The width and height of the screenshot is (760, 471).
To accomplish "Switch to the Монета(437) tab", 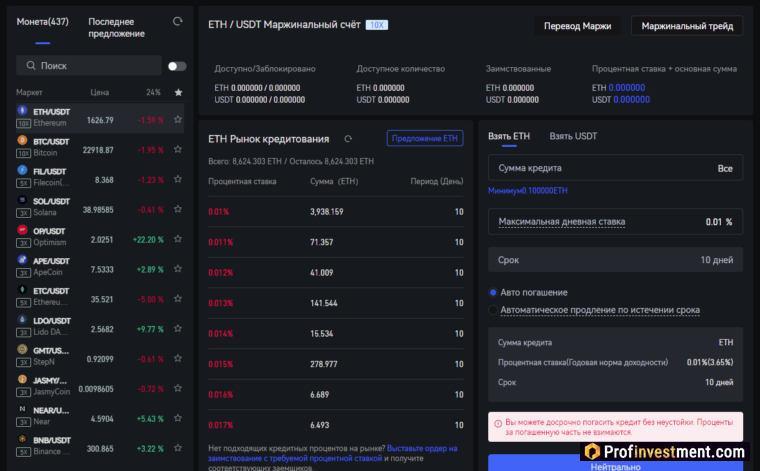I will click(x=43, y=22).
